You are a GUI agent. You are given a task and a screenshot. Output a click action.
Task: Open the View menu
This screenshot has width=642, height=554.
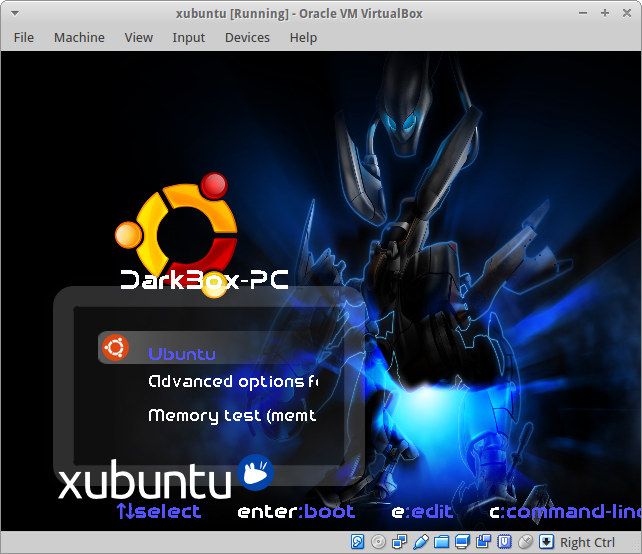click(x=139, y=38)
